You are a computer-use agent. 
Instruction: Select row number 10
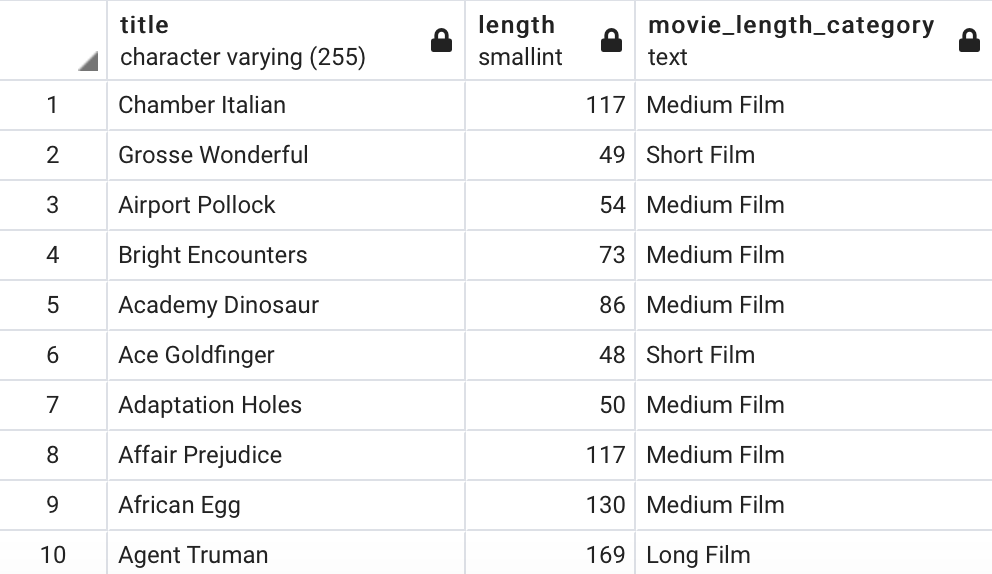click(53, 555)
